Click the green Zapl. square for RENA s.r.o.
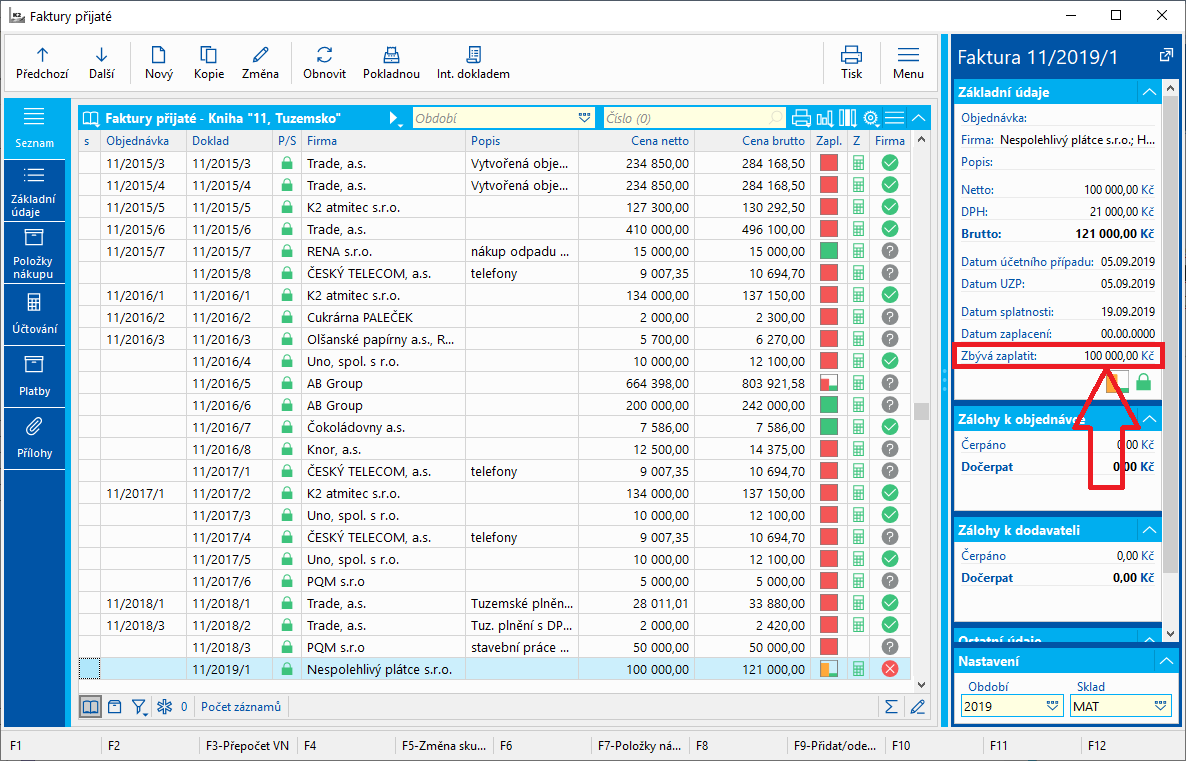The height and width of the screenshot is (761, 1186). pyautogui.click(x=828, y=250)
